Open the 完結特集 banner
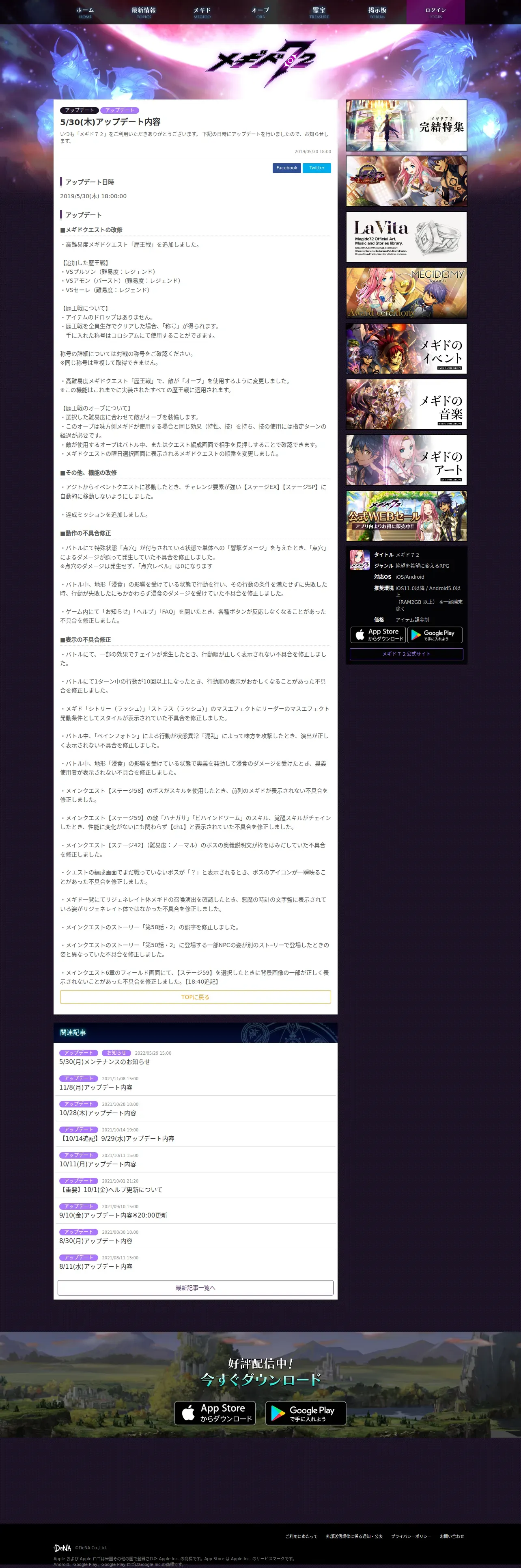 406,125
